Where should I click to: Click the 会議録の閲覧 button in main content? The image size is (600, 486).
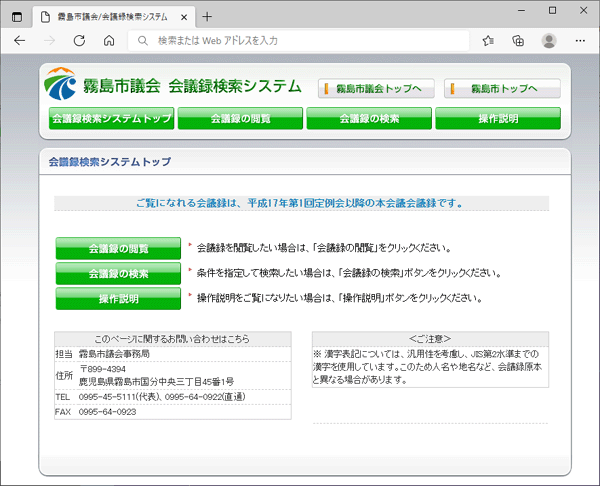pyautogui.click(x=118, y=248)
